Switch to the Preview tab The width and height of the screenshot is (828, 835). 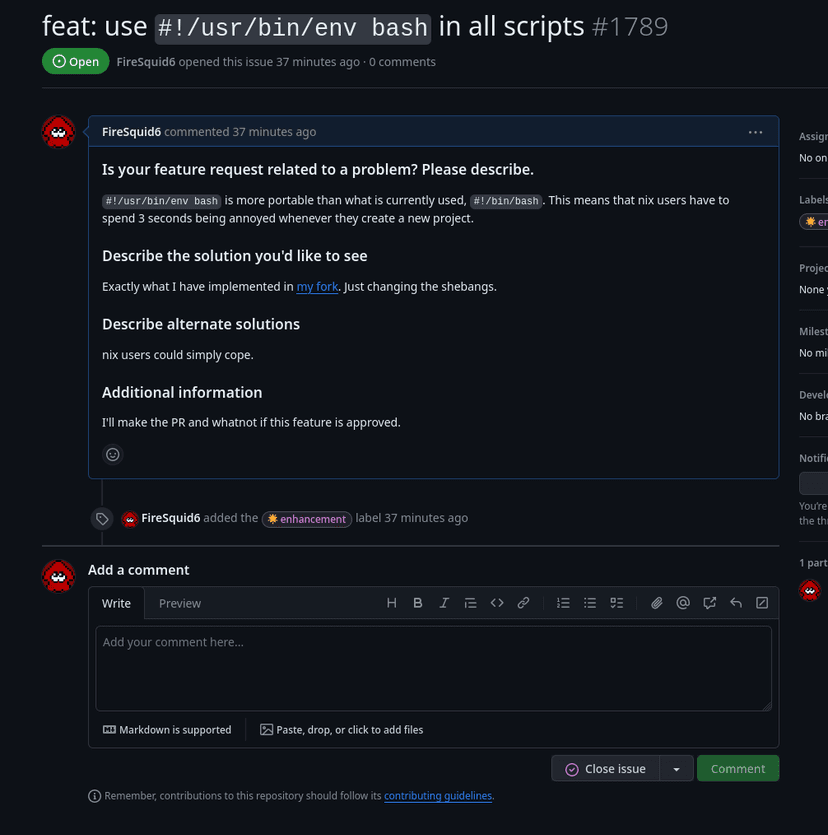point(179,603)
